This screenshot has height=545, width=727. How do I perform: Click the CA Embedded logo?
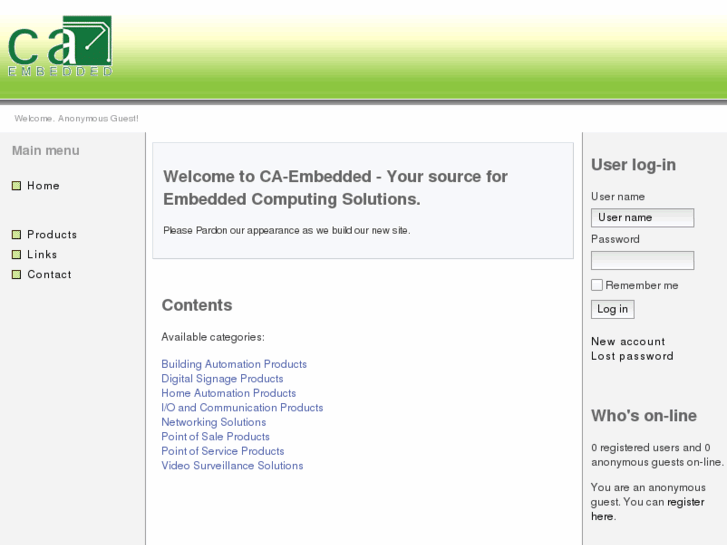60,46
